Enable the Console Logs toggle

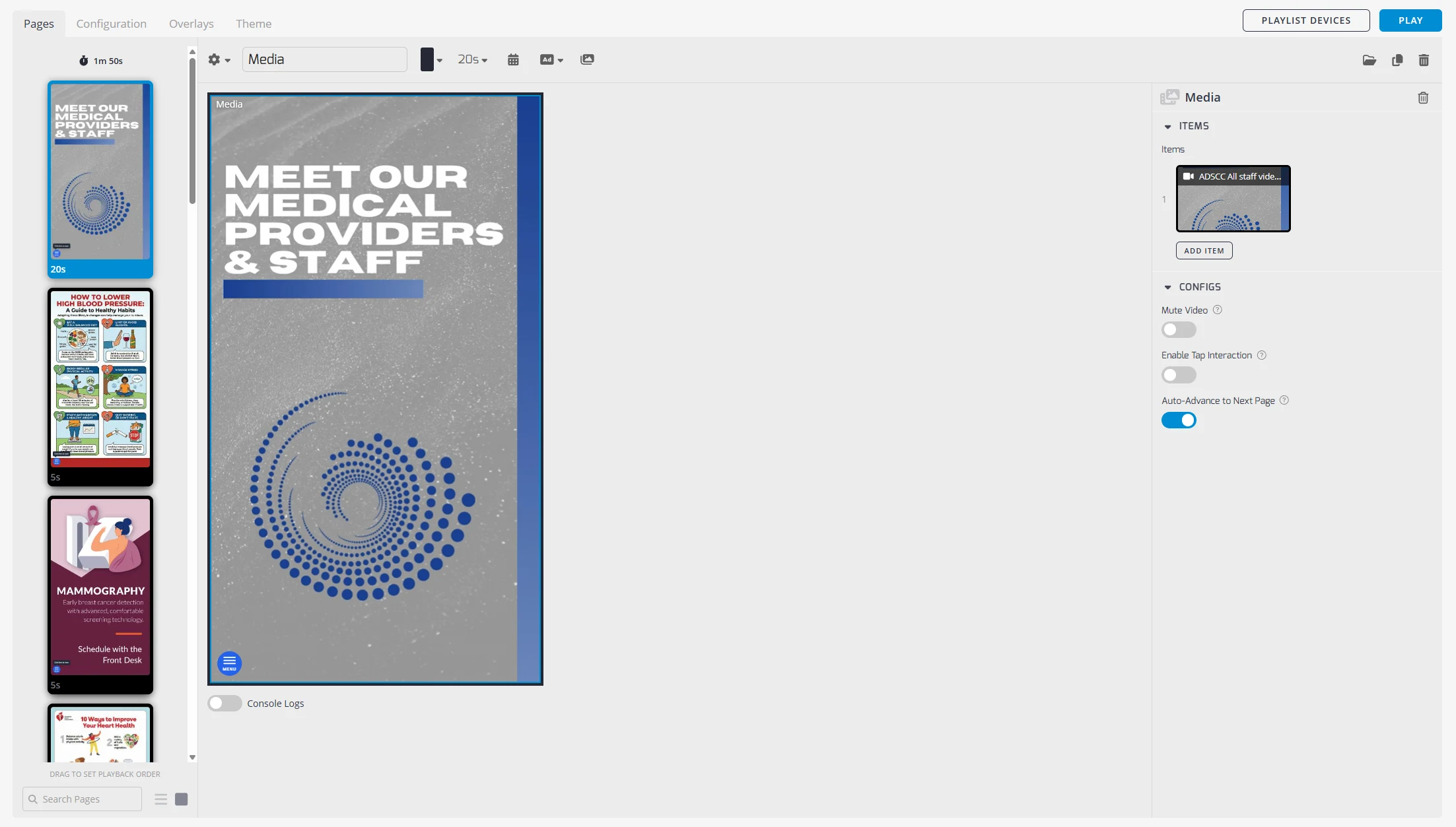pyautogui.click(x=225, y=703)
